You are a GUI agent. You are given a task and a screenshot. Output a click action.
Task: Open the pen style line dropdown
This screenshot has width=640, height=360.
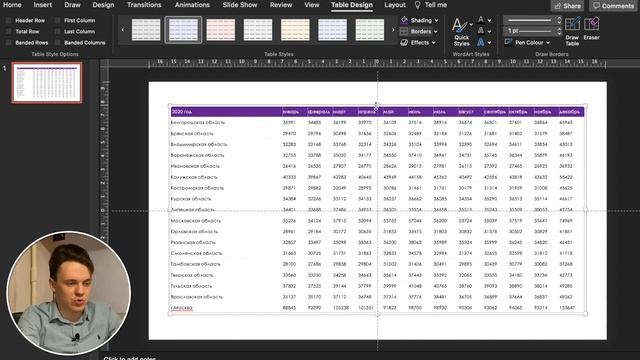click(x=533, y=20)
